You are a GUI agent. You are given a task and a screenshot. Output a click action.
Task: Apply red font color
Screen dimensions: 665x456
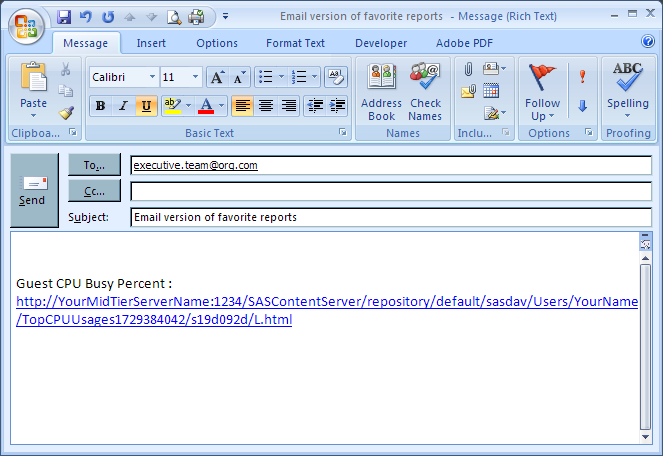click(206, 105)
